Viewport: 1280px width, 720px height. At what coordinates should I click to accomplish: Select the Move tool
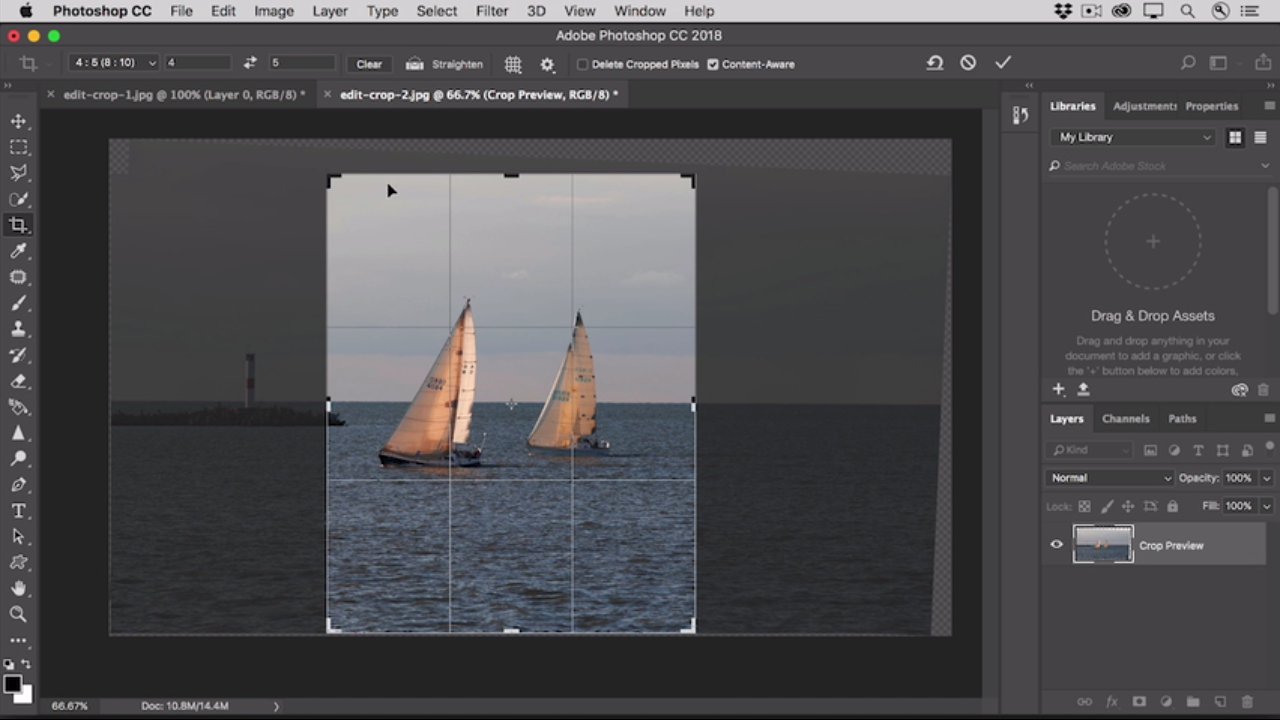pos(18,121)
